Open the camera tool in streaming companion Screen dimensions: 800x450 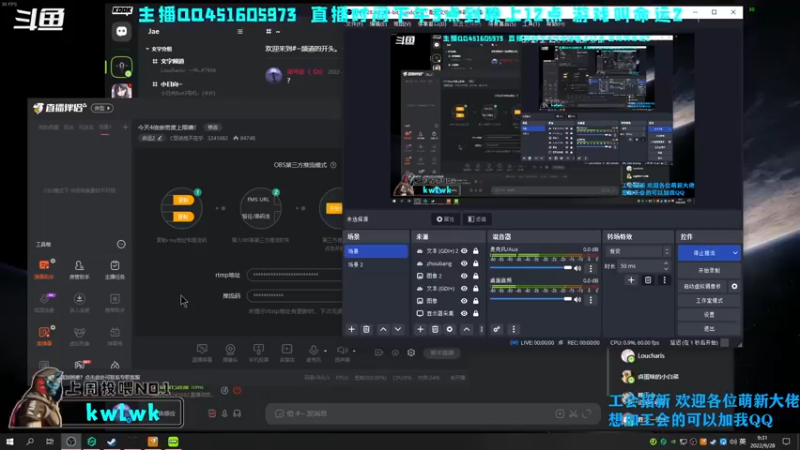pos(230,352)
